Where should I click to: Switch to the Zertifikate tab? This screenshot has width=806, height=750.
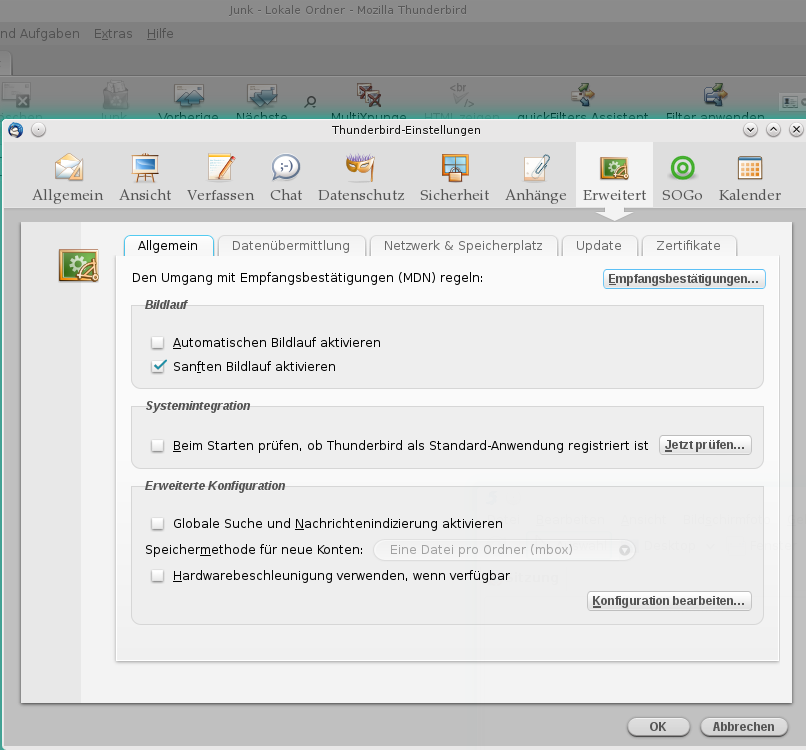point(688,246)
